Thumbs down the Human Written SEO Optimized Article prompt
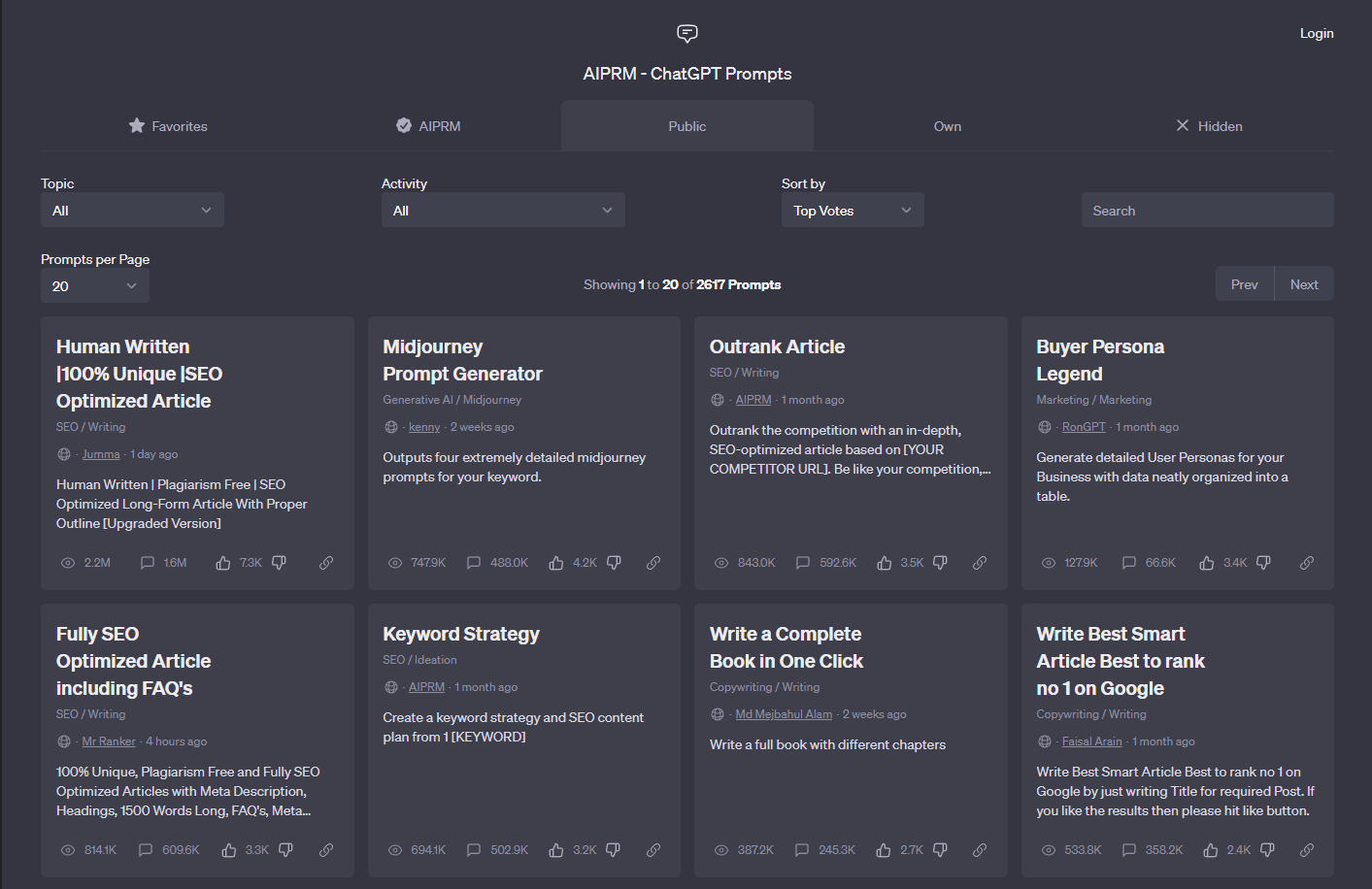 (x=279, y=563)
